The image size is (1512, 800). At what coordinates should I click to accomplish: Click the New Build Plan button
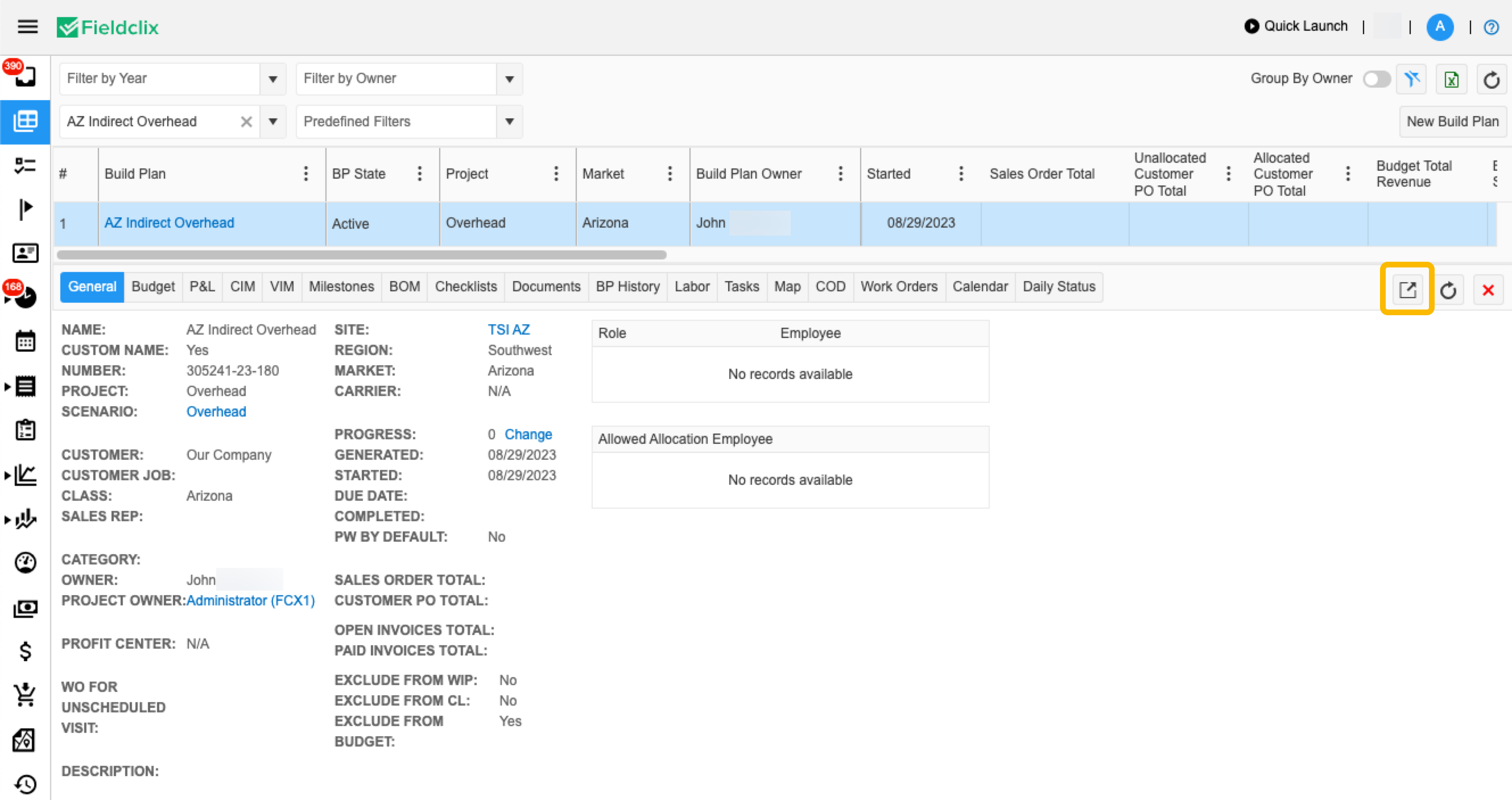[x=1452, y=122]
